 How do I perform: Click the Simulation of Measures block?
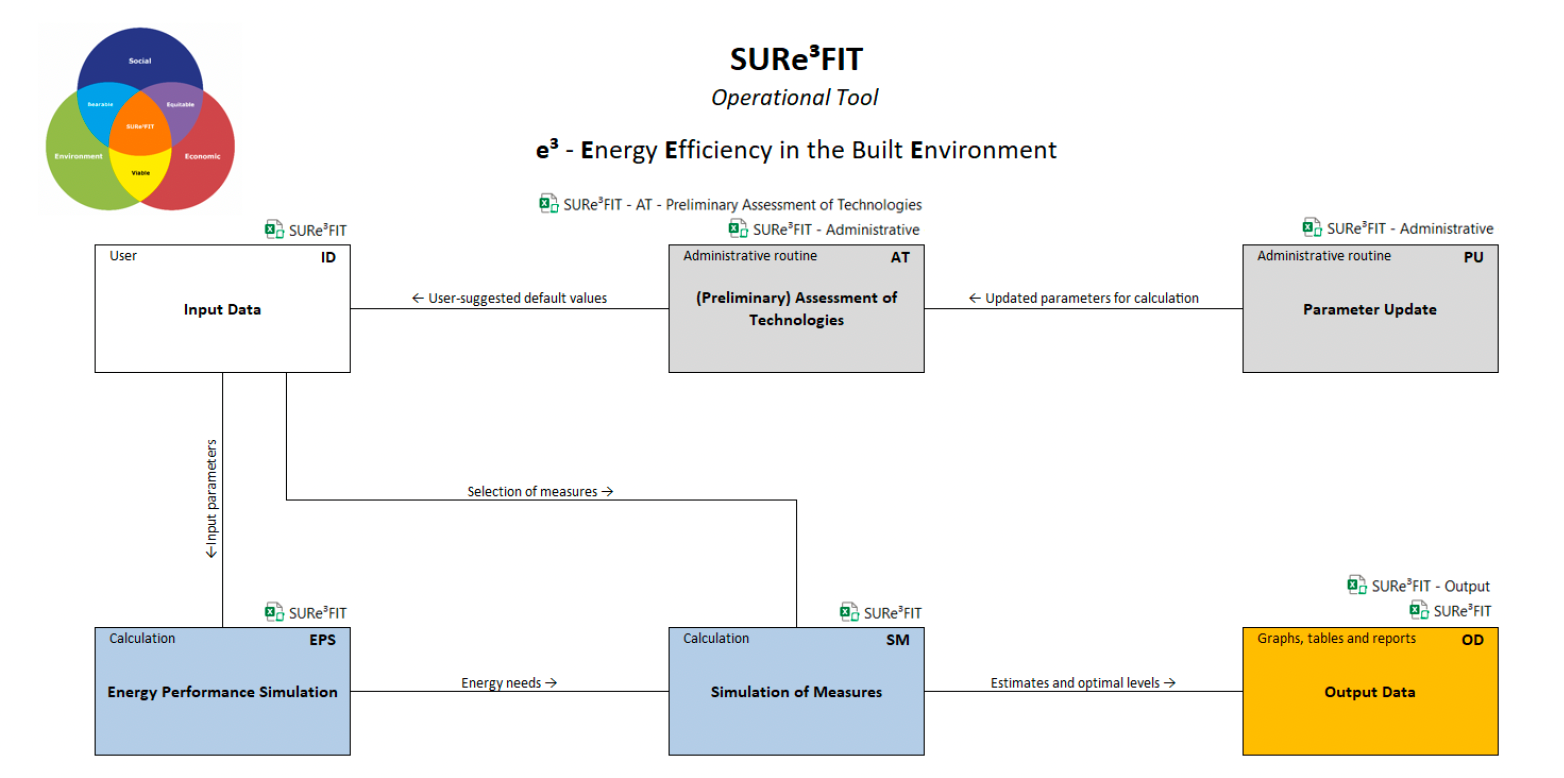coord(796,691)
